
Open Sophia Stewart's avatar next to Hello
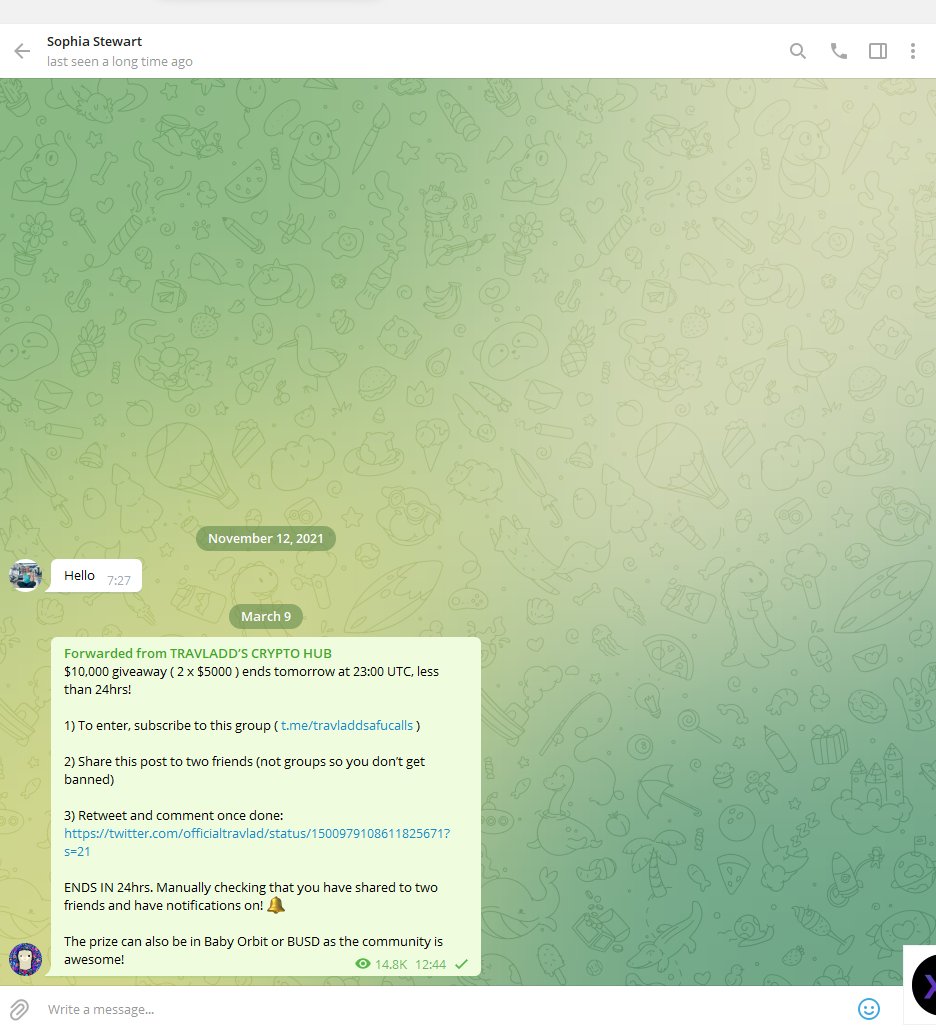tap(26, 575)
